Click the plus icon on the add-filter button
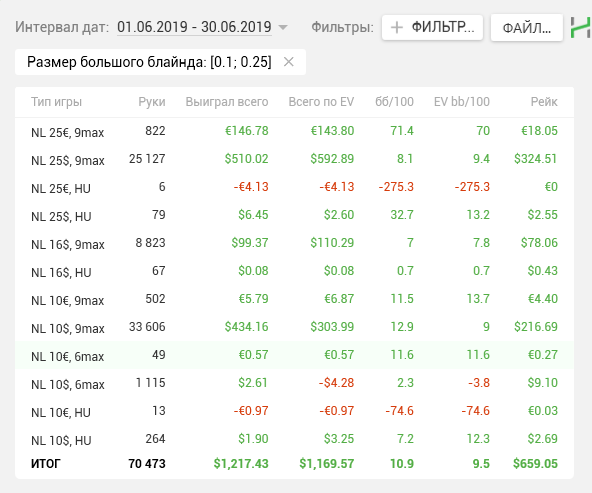 pos(397,28)
